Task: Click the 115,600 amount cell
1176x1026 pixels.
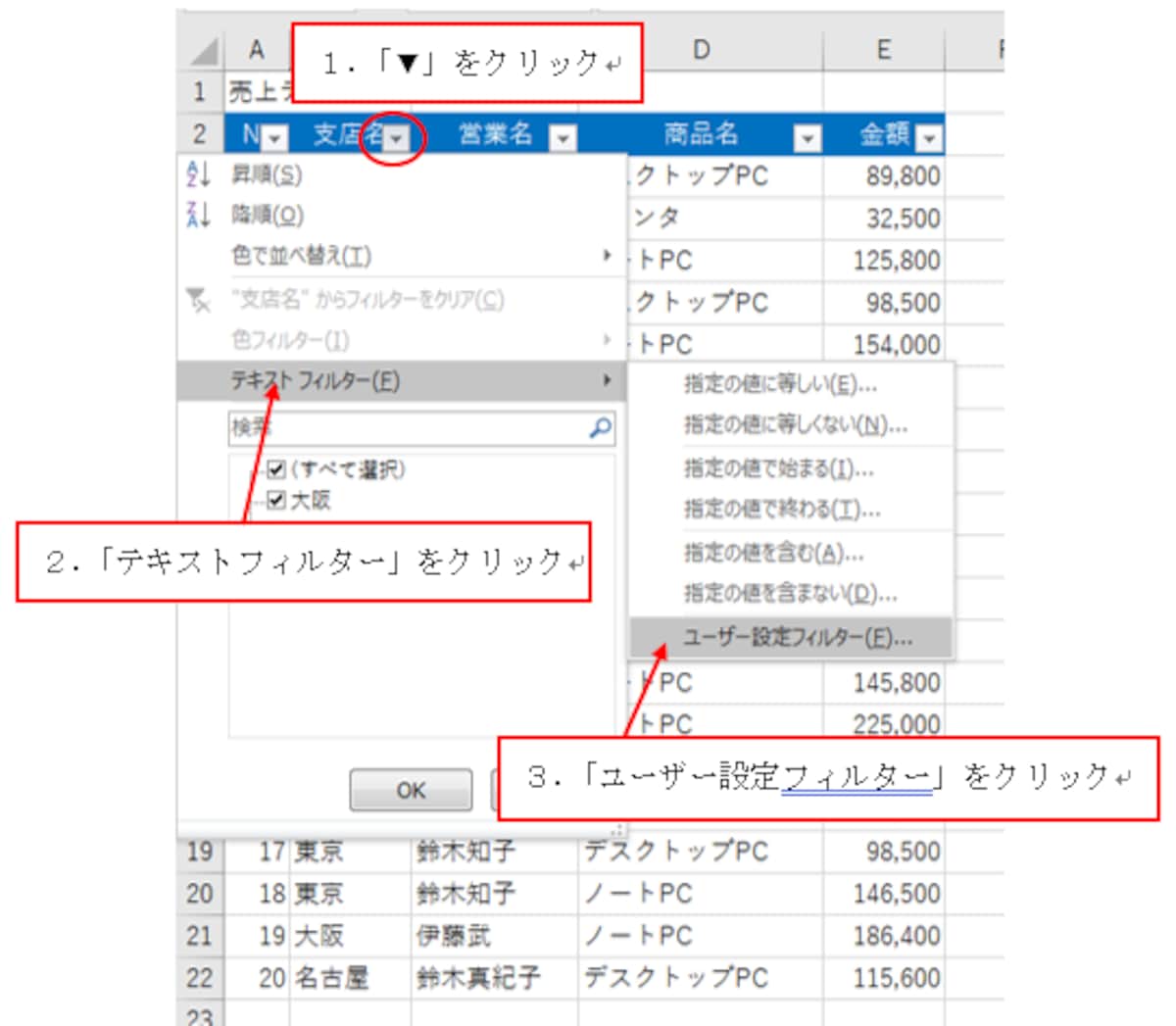Action: coord(884,977)
